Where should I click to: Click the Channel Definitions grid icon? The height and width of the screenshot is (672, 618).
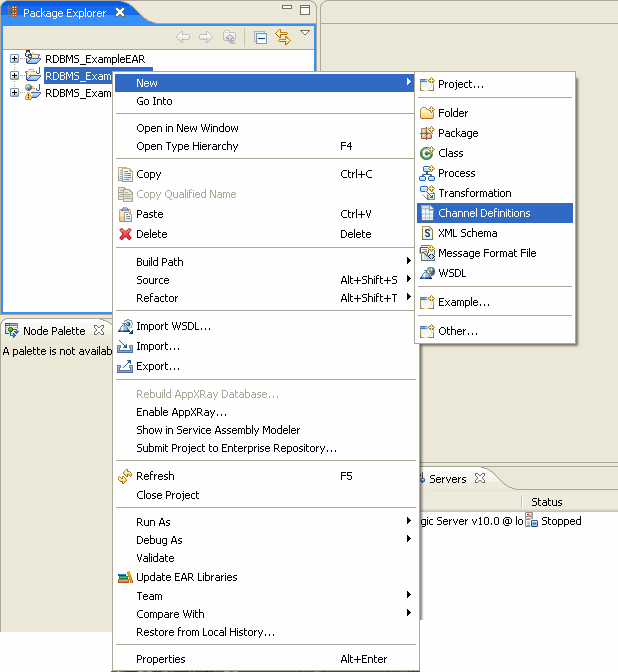pos(427,213)
